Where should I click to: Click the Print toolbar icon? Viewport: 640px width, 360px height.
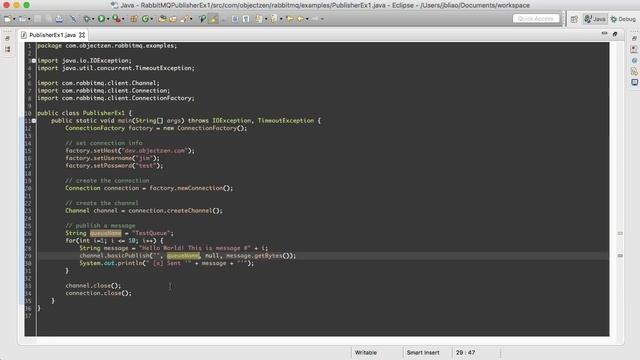click(59, 19)
